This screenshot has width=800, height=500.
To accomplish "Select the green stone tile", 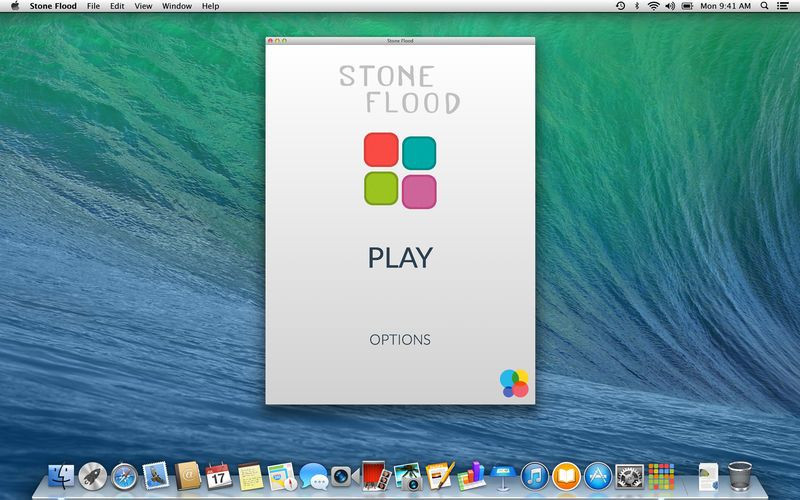I will (381, 188).
